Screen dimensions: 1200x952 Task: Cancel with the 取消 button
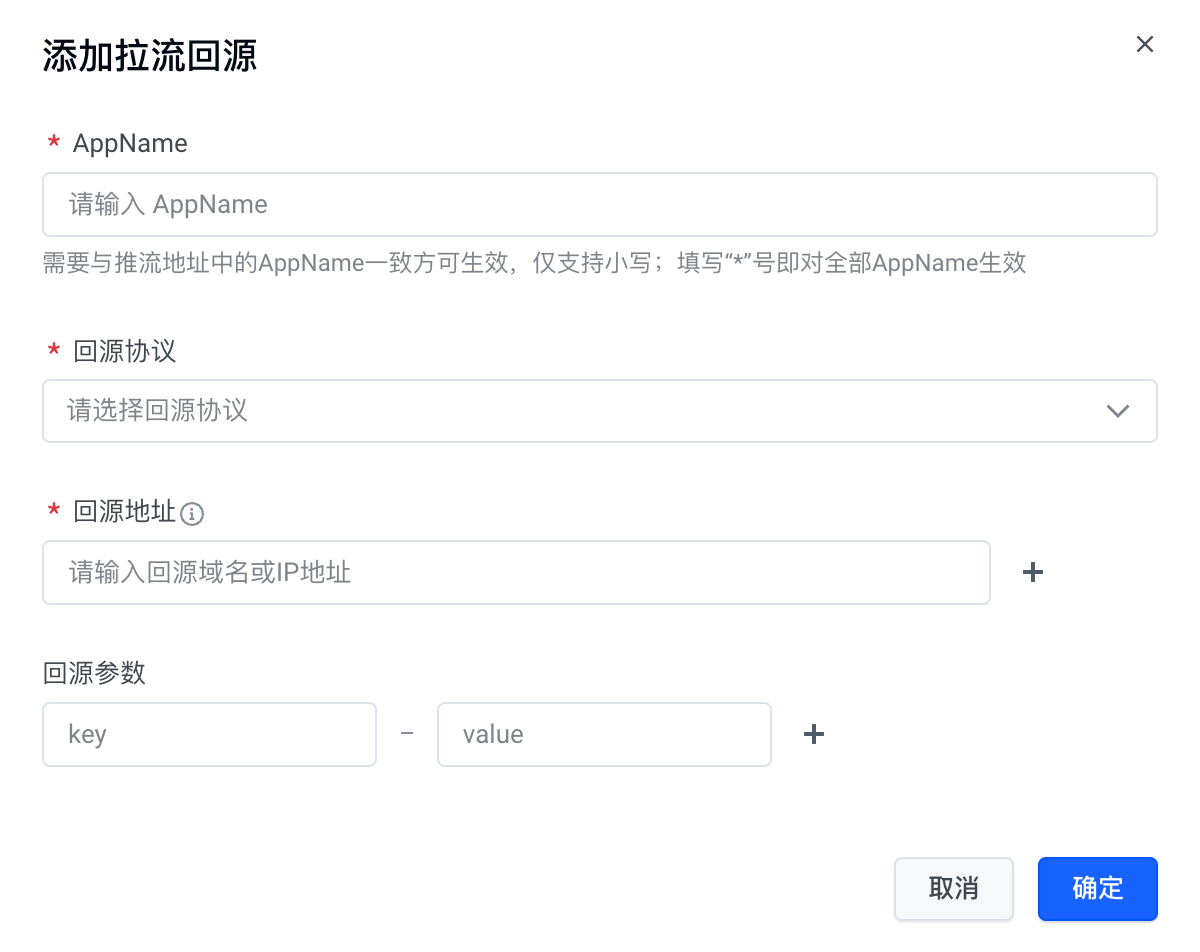pyautogui.click(x=954, y=889)
